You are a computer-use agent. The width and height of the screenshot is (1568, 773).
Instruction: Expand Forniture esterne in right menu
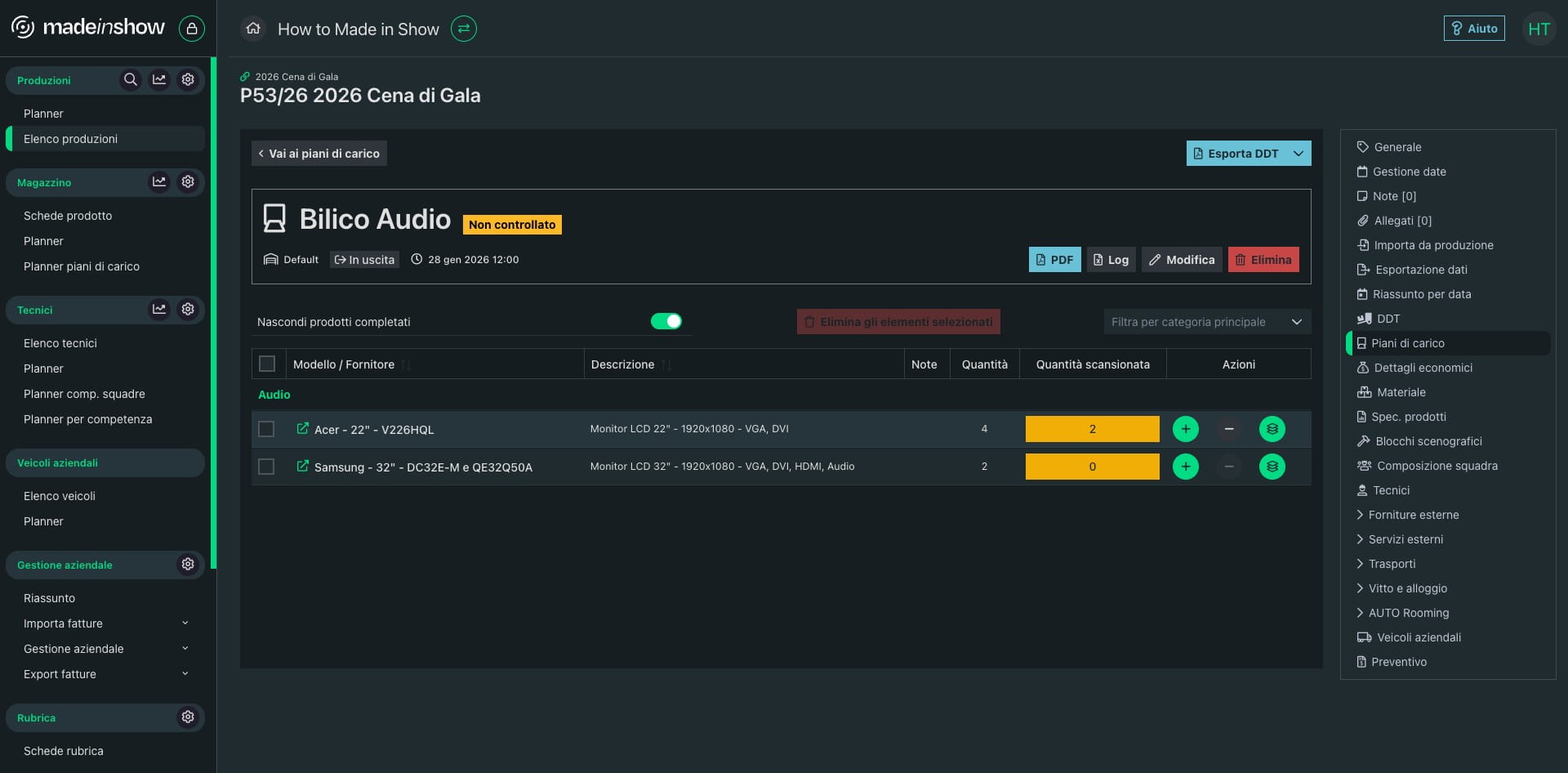[x=1407, y=515]
